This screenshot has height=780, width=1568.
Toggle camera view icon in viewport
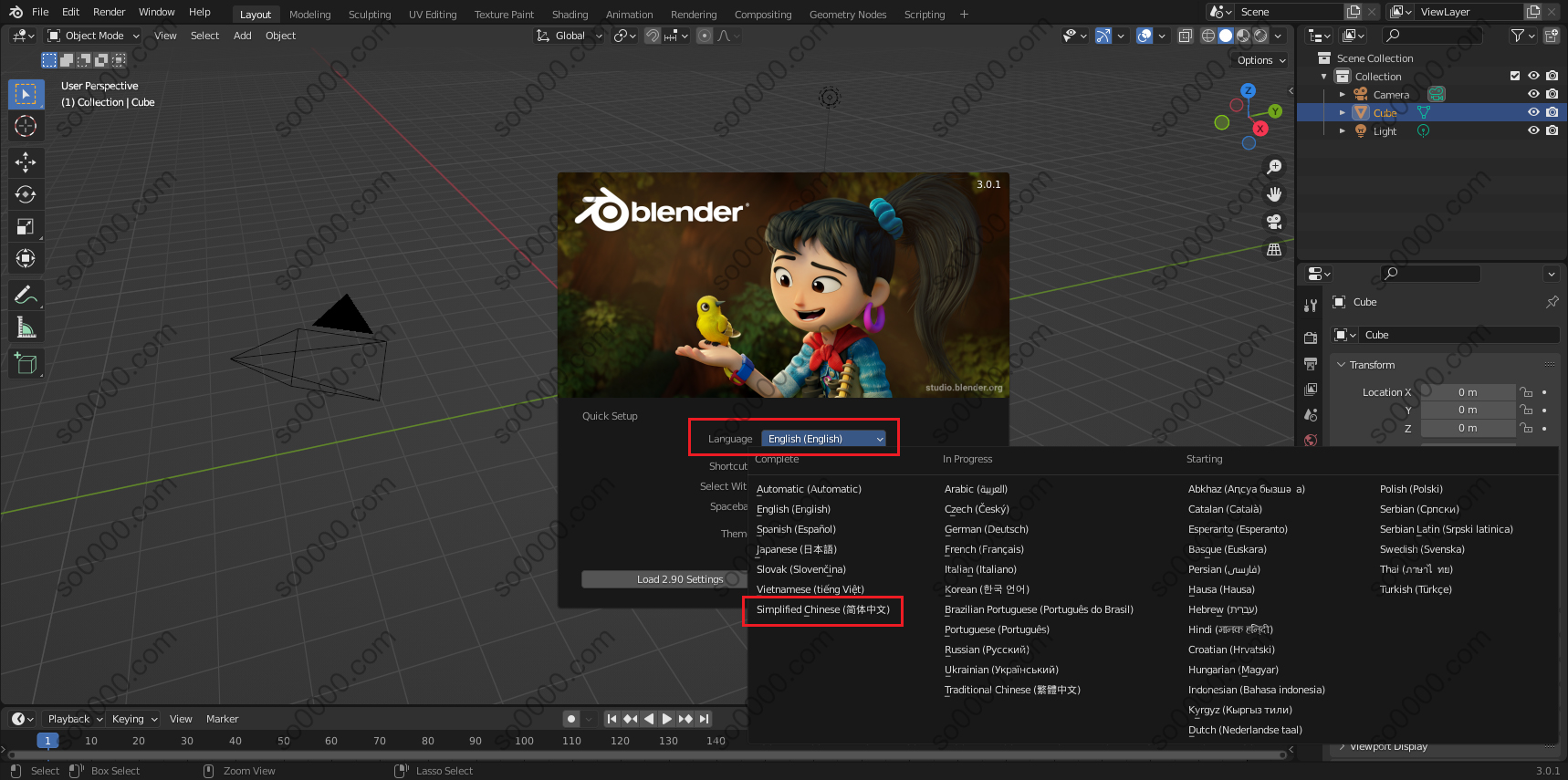1274,222
